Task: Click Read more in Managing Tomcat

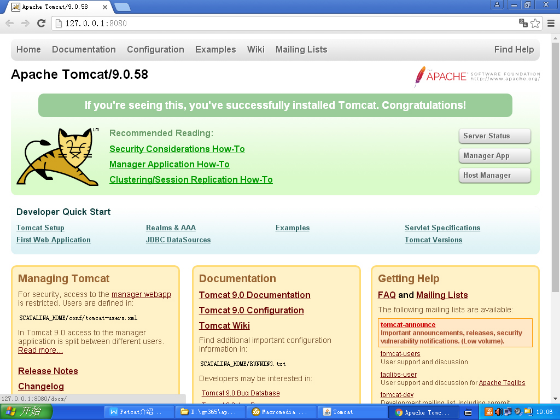Action: click(x=40, y=350)
